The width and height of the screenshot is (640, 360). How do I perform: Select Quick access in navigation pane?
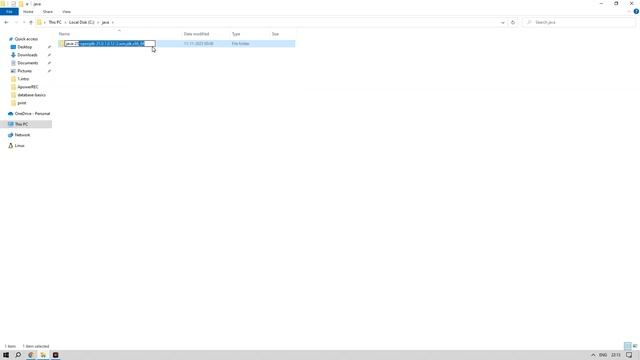26,39
